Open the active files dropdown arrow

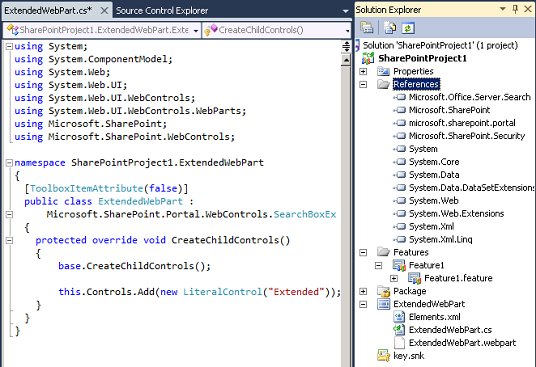pyautogui.click(x=346, y=11)
